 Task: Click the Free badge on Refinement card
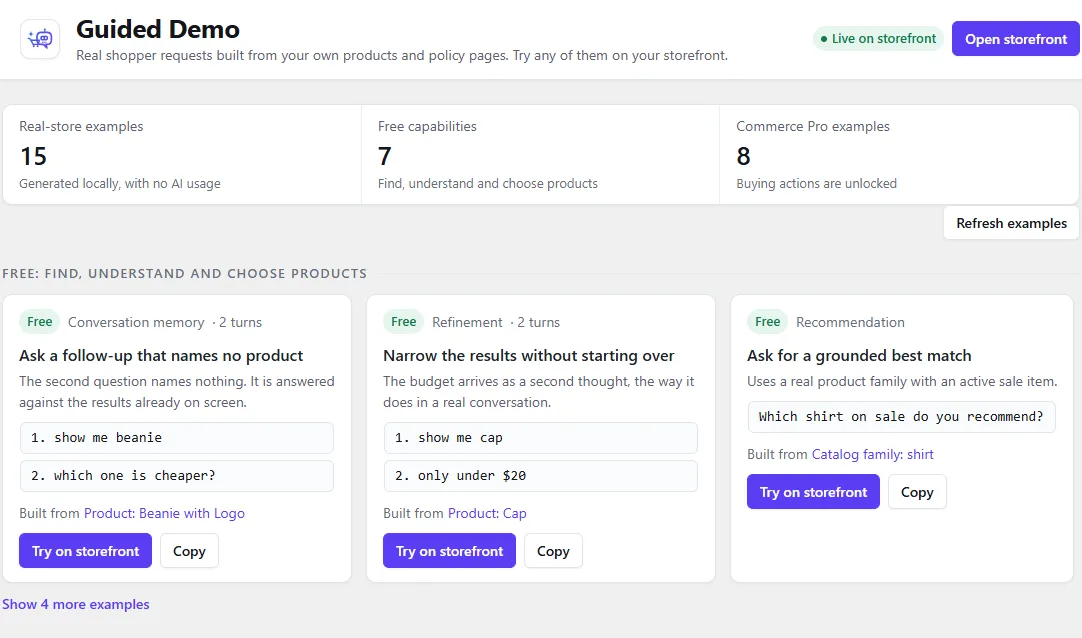point(404,321)
